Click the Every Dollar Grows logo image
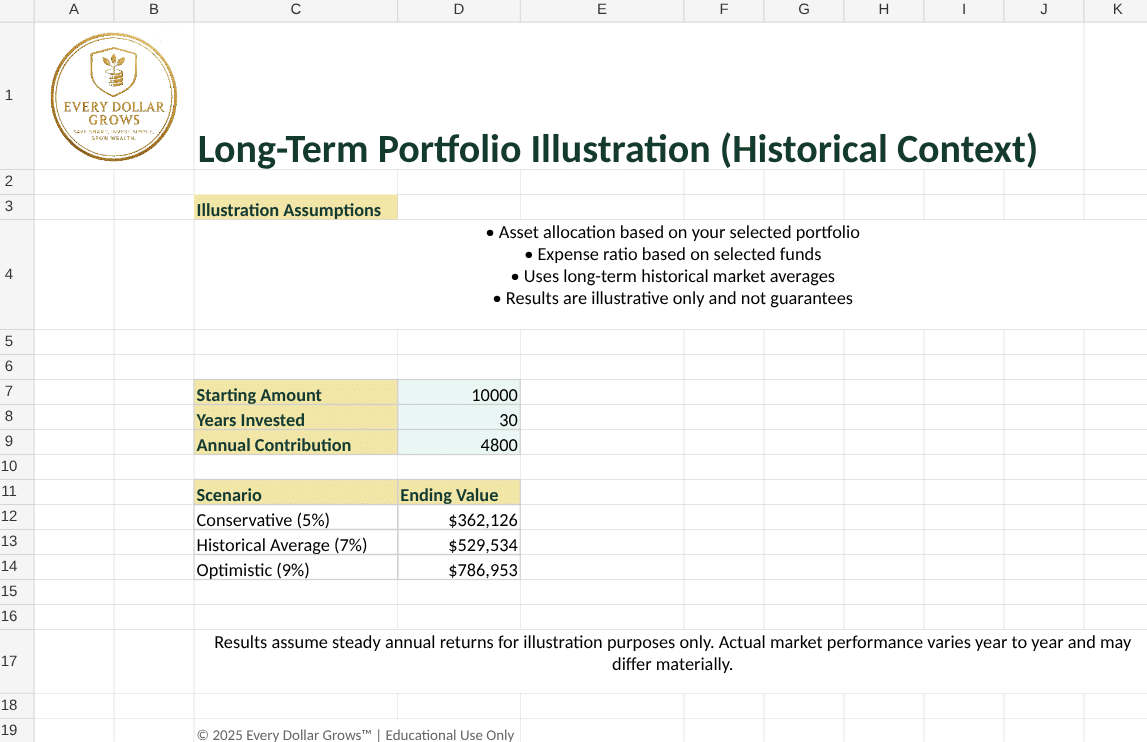 114,97
